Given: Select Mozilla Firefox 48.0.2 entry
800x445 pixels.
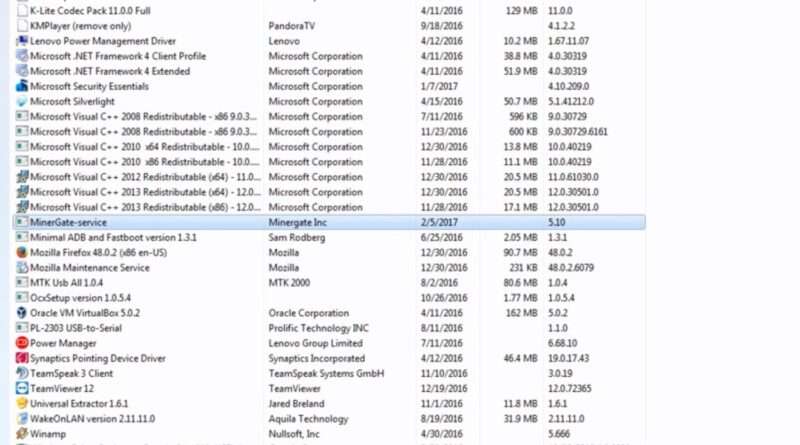Looking at the screenshot, I should coord(98,252).
